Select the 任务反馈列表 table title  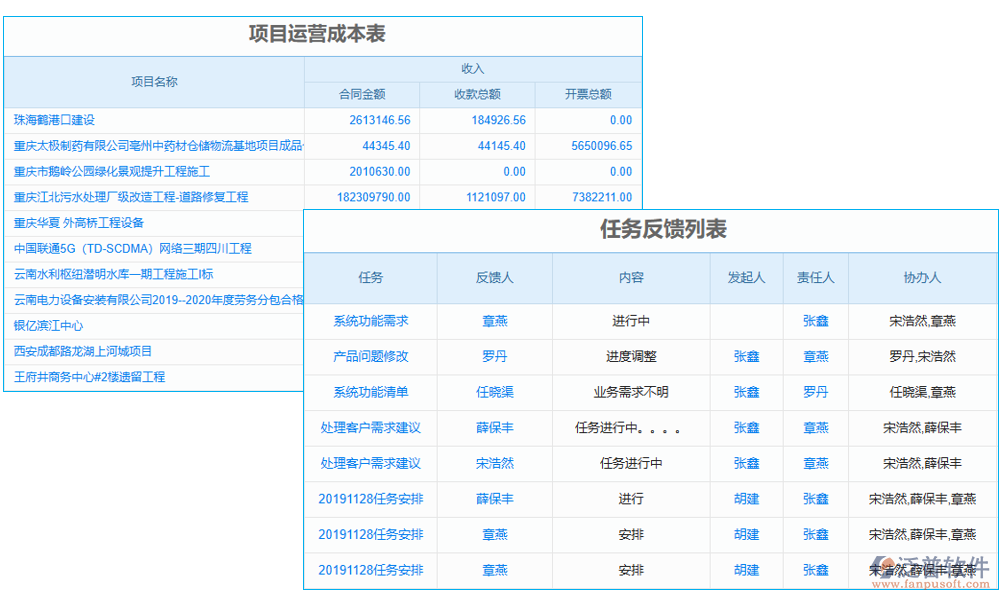click(651, 231)
